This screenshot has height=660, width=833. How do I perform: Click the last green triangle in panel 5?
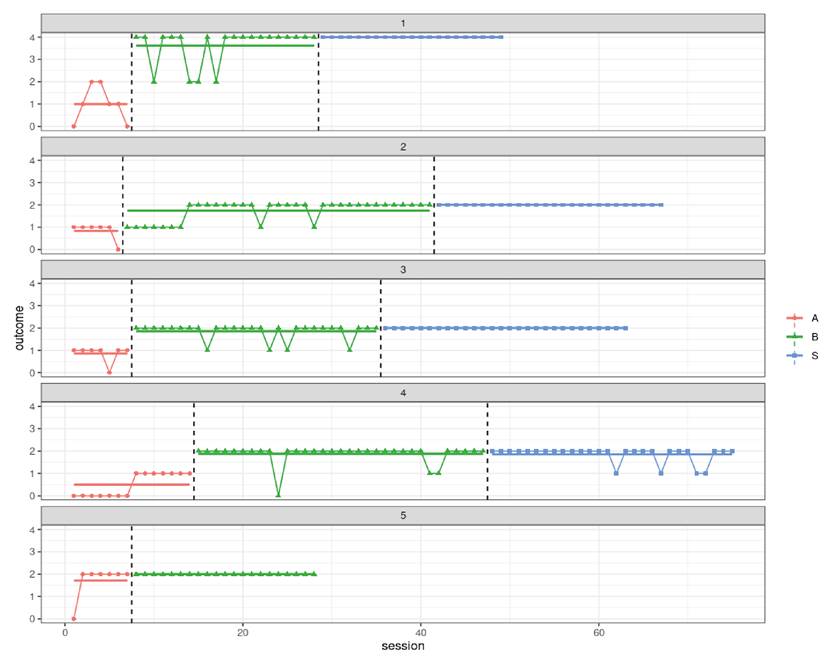tap(314, 574)
